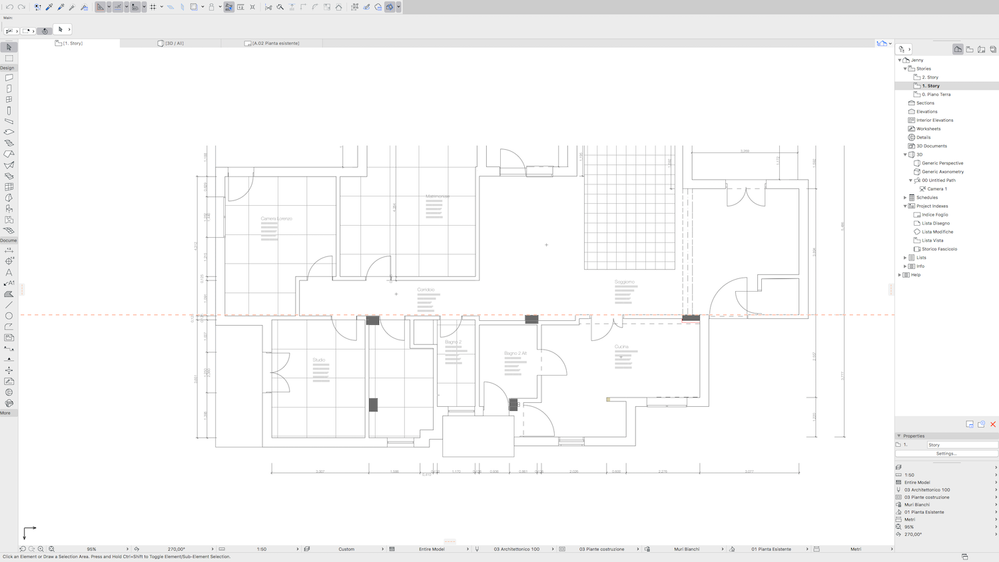The image size is (999, 562).
Task: Click the Redo arrow in top toolbar
Action: pyautogui.click(x=21, y=7)
